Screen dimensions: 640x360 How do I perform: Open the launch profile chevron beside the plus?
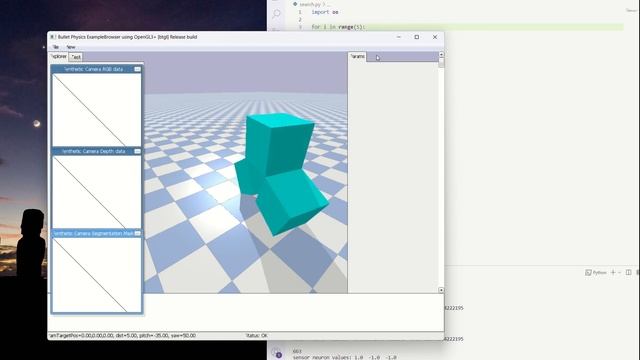(620, 272)
